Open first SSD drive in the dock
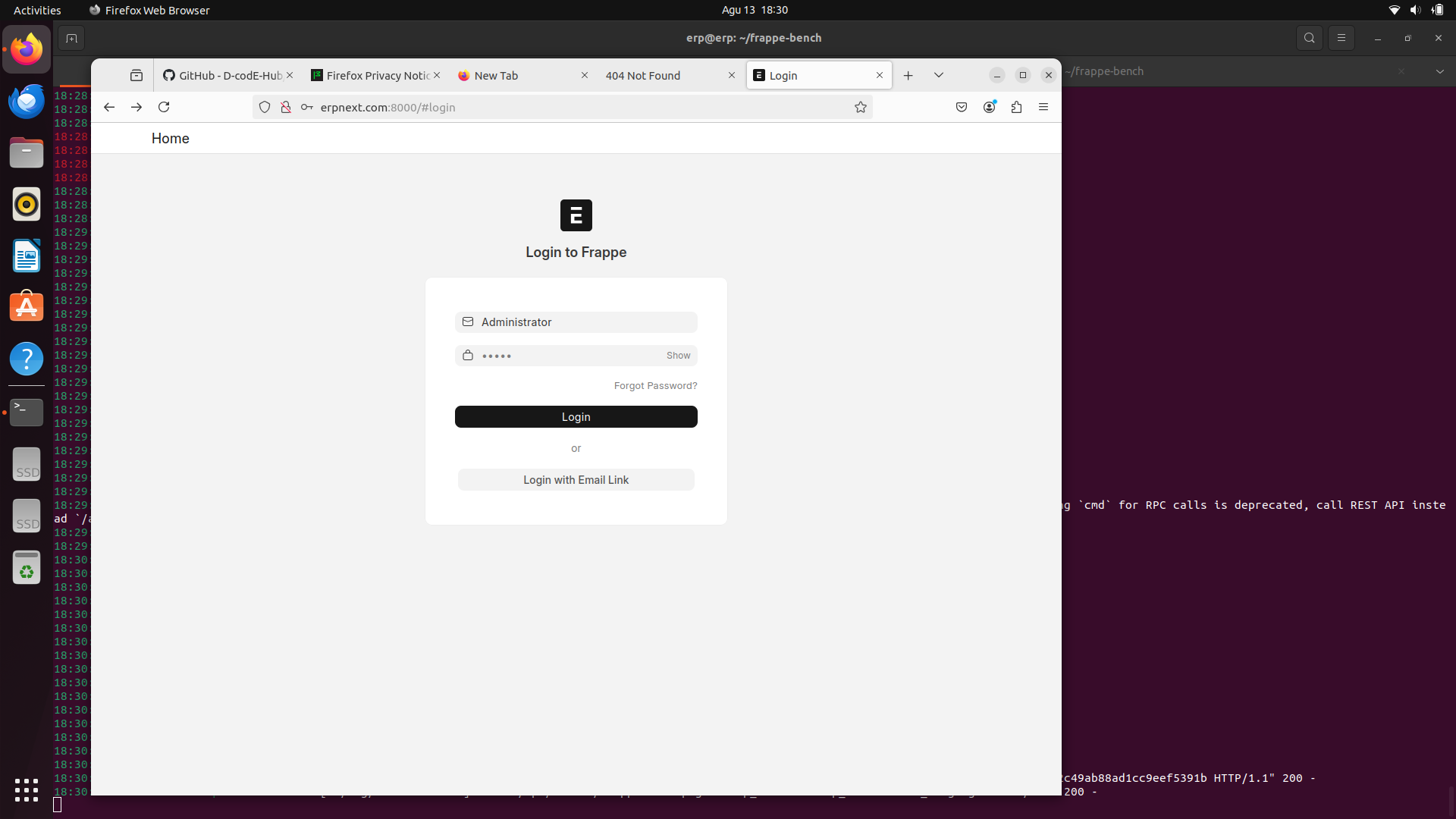1456x819 pixels. click(27, 464)
